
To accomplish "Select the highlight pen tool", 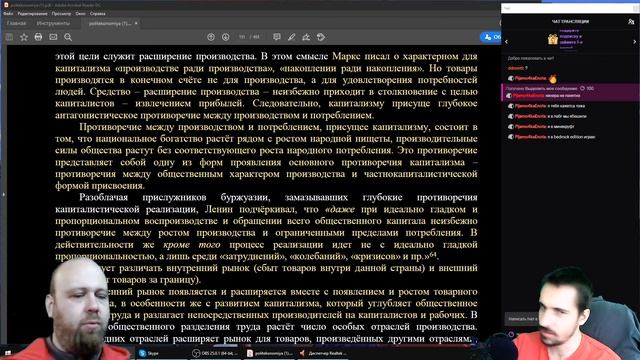I will (x=291, y=37).
